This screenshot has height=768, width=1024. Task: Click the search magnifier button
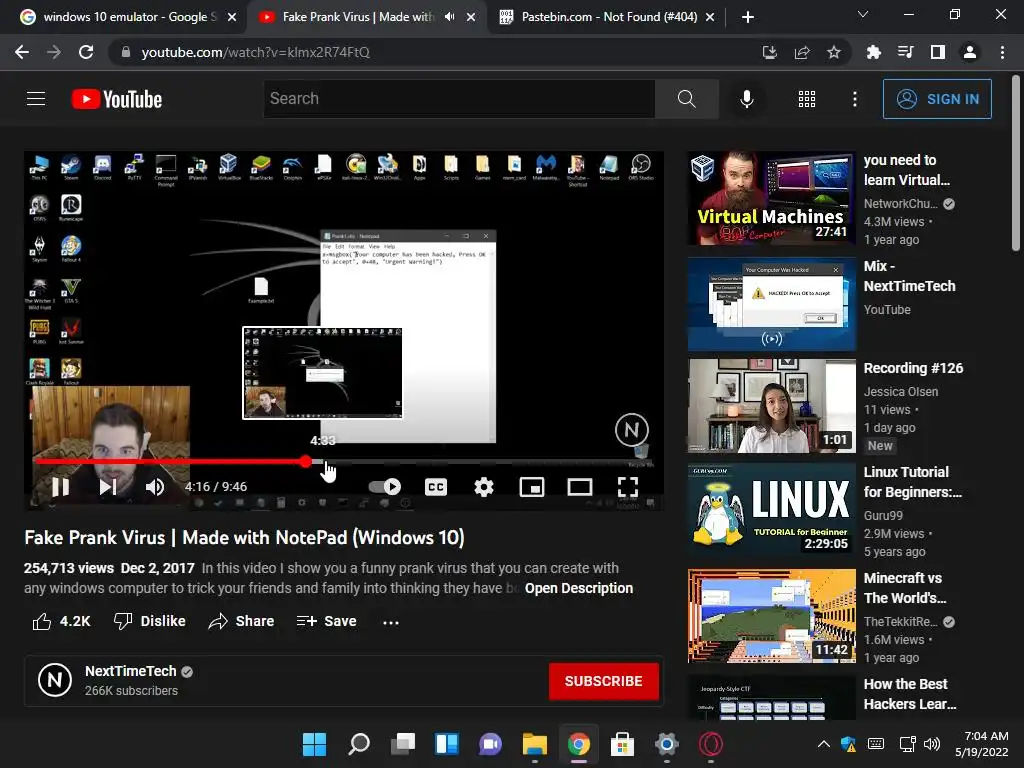[686, 99]
